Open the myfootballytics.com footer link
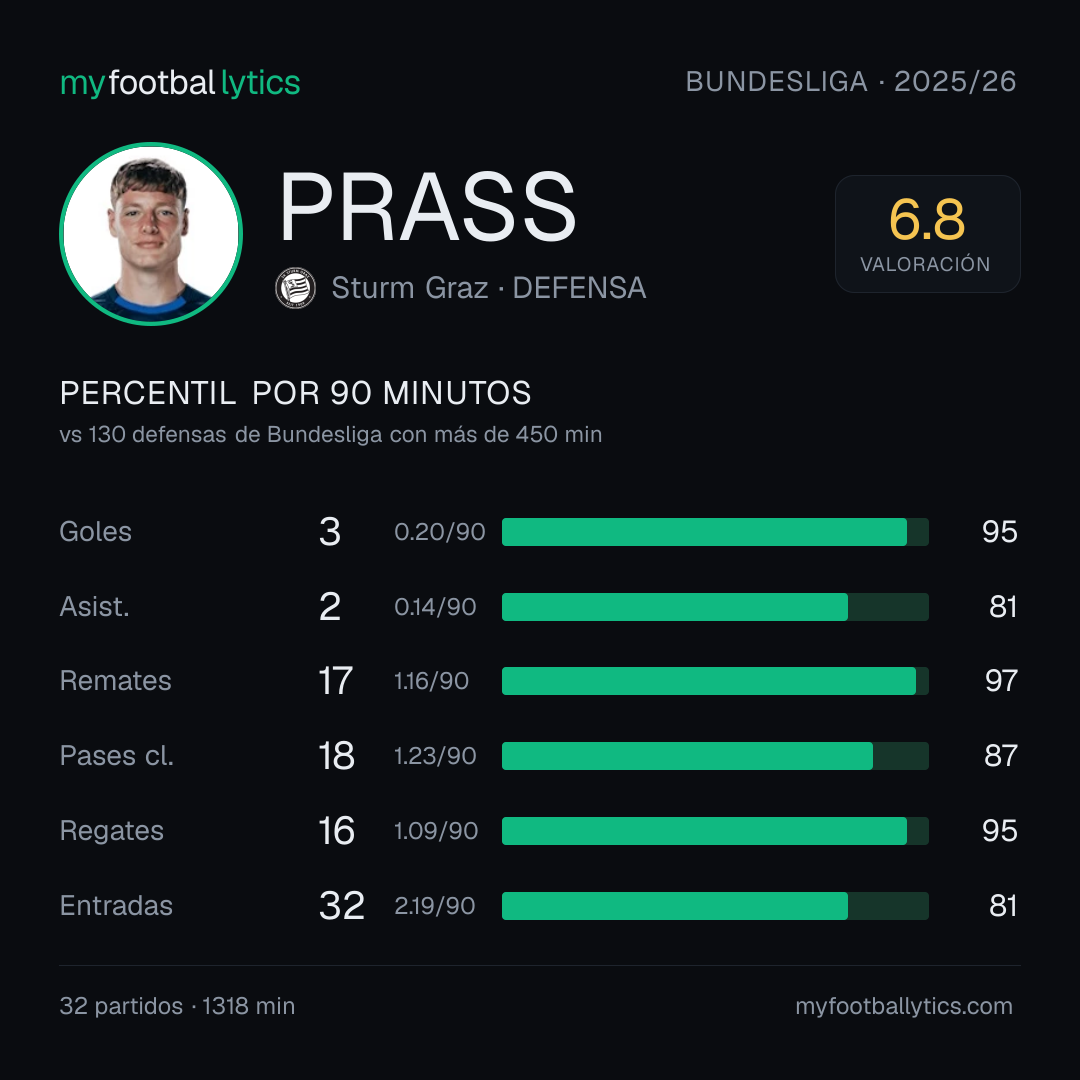The width and height of the screenshot is (1080, 1080). click(904, 1006)
